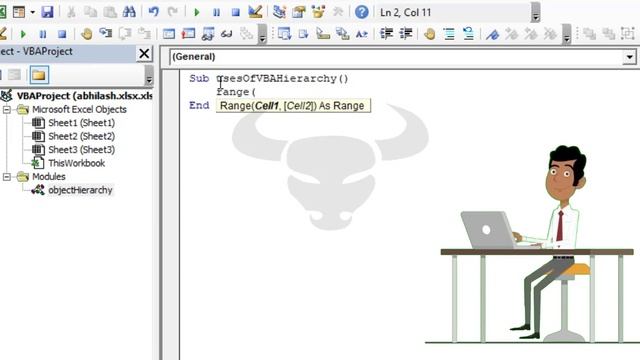This screenshot has width=640, height=360.
Task: Click the Parameter Info icon
Action: [x=342, y=34]
